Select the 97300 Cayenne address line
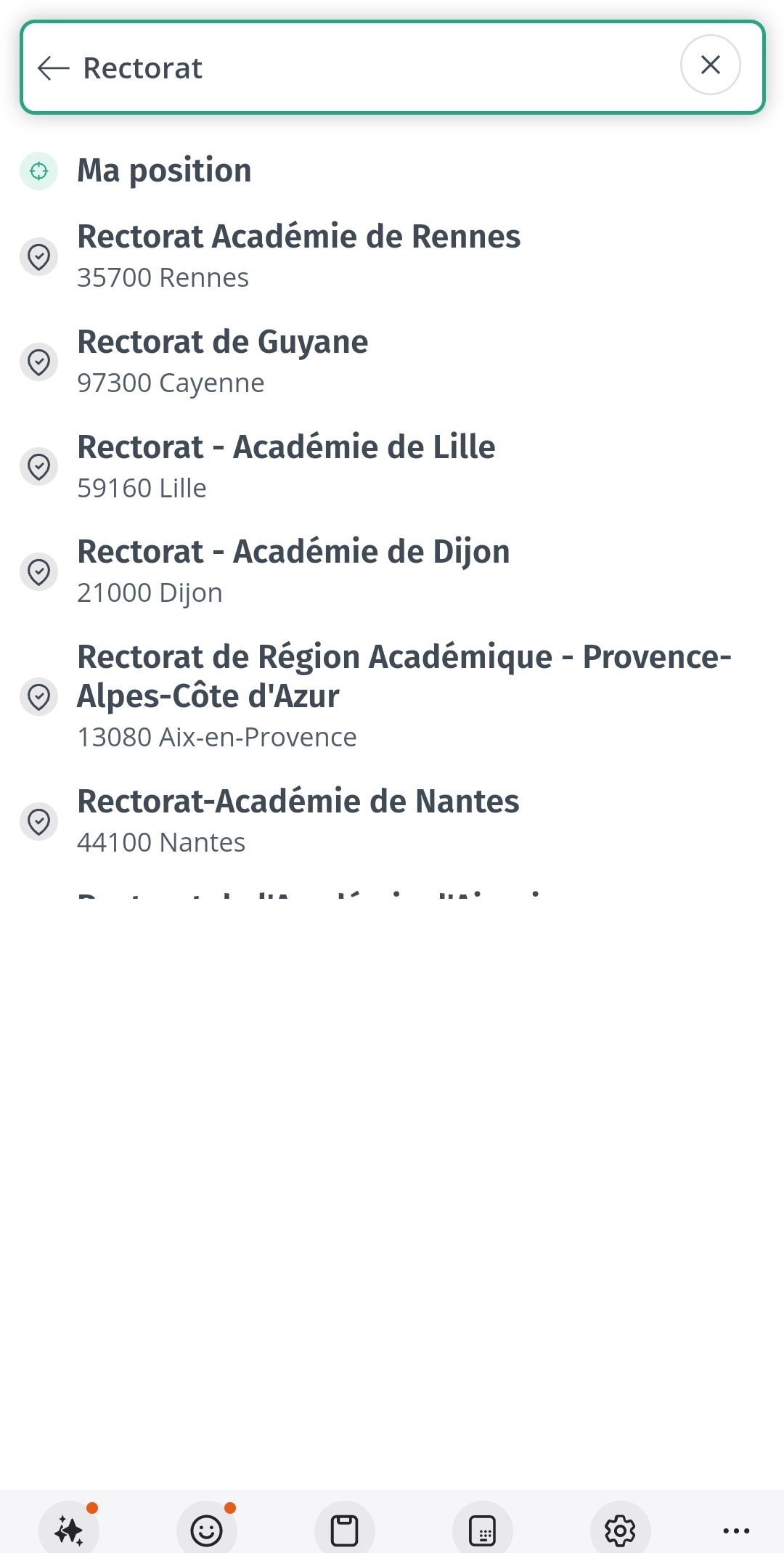 [171, 383]
